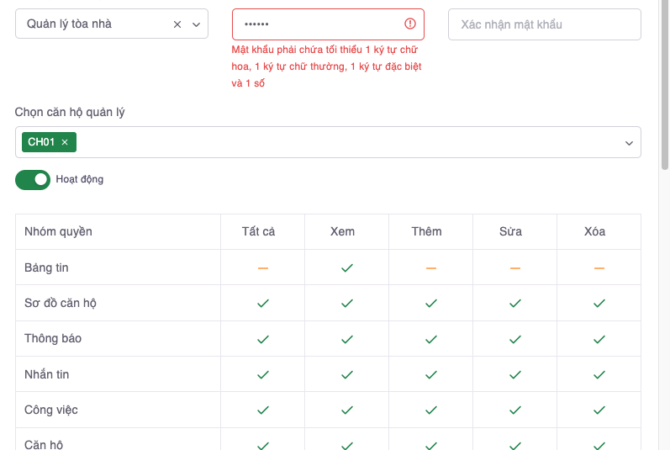Screen dimensions: 670x450
Task: Toggle Bảng tin Xóa dash icon
Action: coord(599,268)
